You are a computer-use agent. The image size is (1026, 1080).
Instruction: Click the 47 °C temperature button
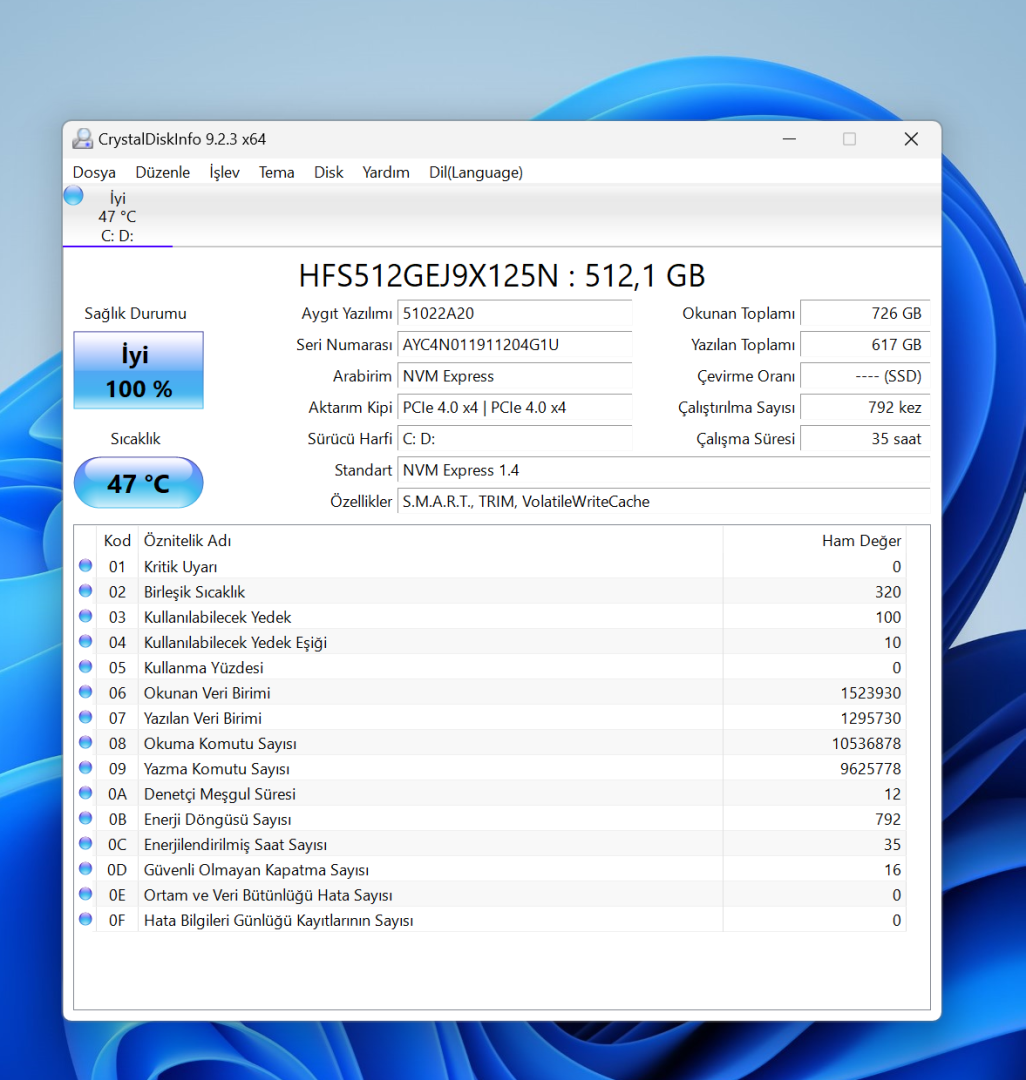[x=138, y=484]
